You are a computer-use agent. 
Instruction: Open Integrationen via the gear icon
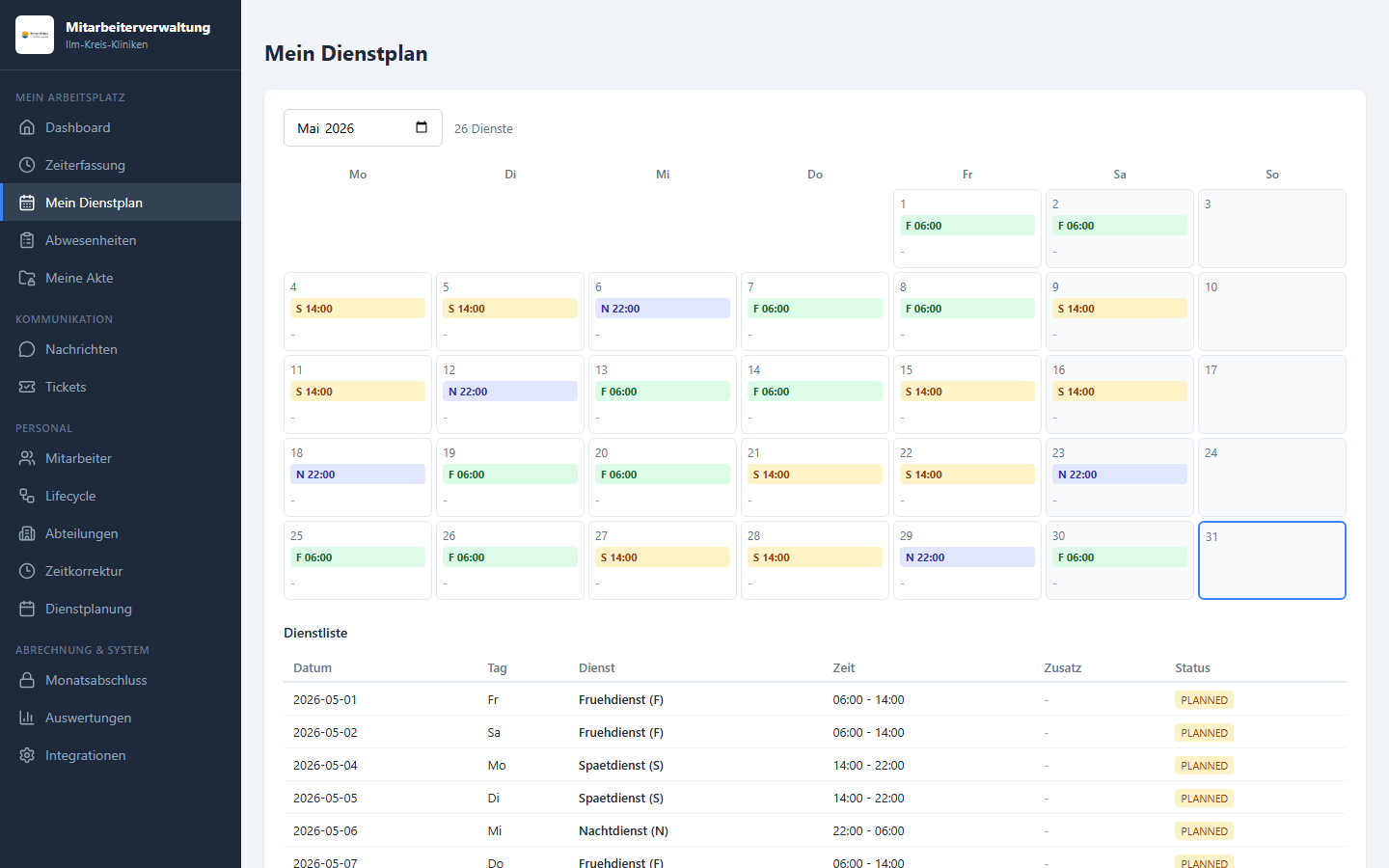(x=27, y=755)
